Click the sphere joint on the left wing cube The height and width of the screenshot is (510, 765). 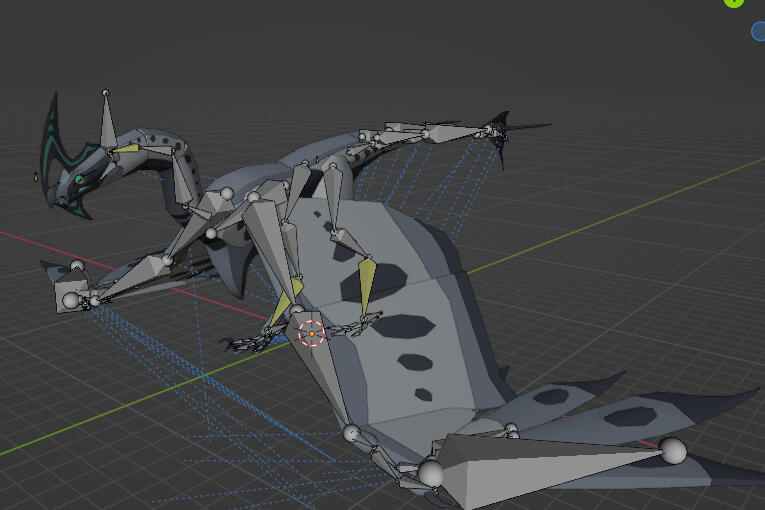(71, 300)
